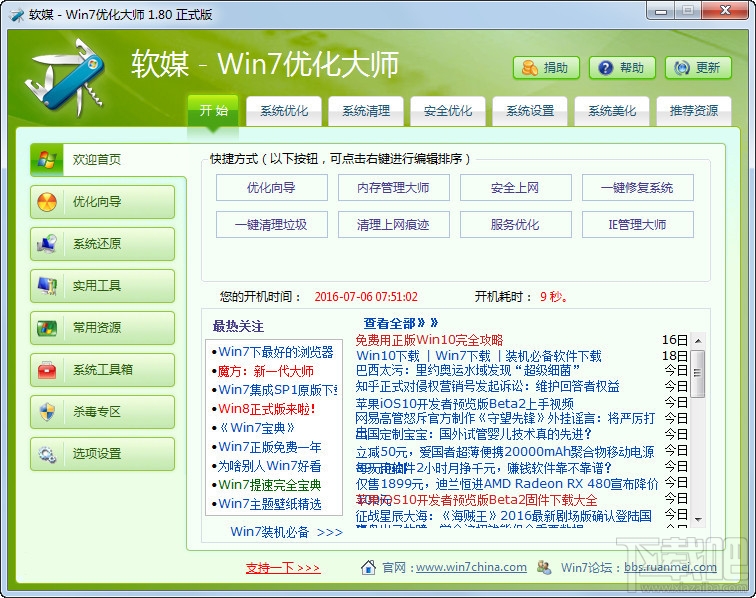Open link Win8正式版来啦
The height and width of the screenshot is (598, 756).
(x=267, y=409)
